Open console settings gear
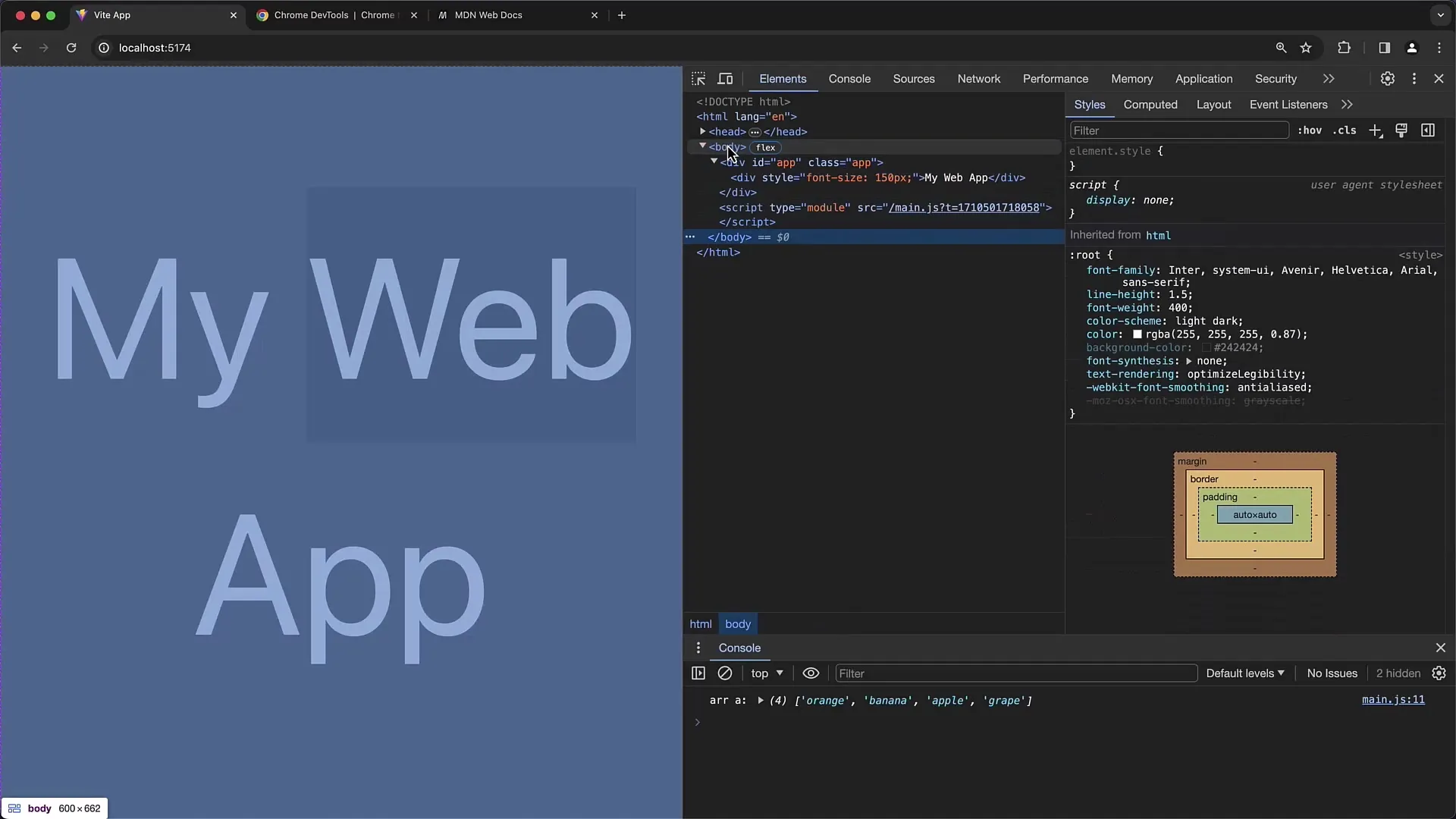The height and width of the screenshot is (819, 1456). click(x=1439, y=673)
